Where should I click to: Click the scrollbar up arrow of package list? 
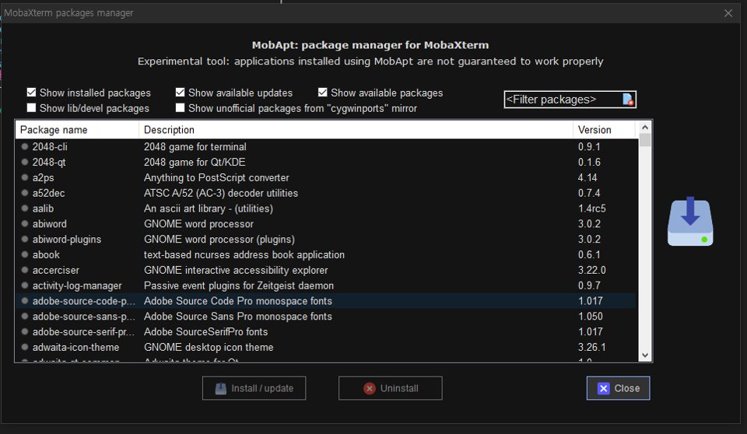[x=645, y=127]
